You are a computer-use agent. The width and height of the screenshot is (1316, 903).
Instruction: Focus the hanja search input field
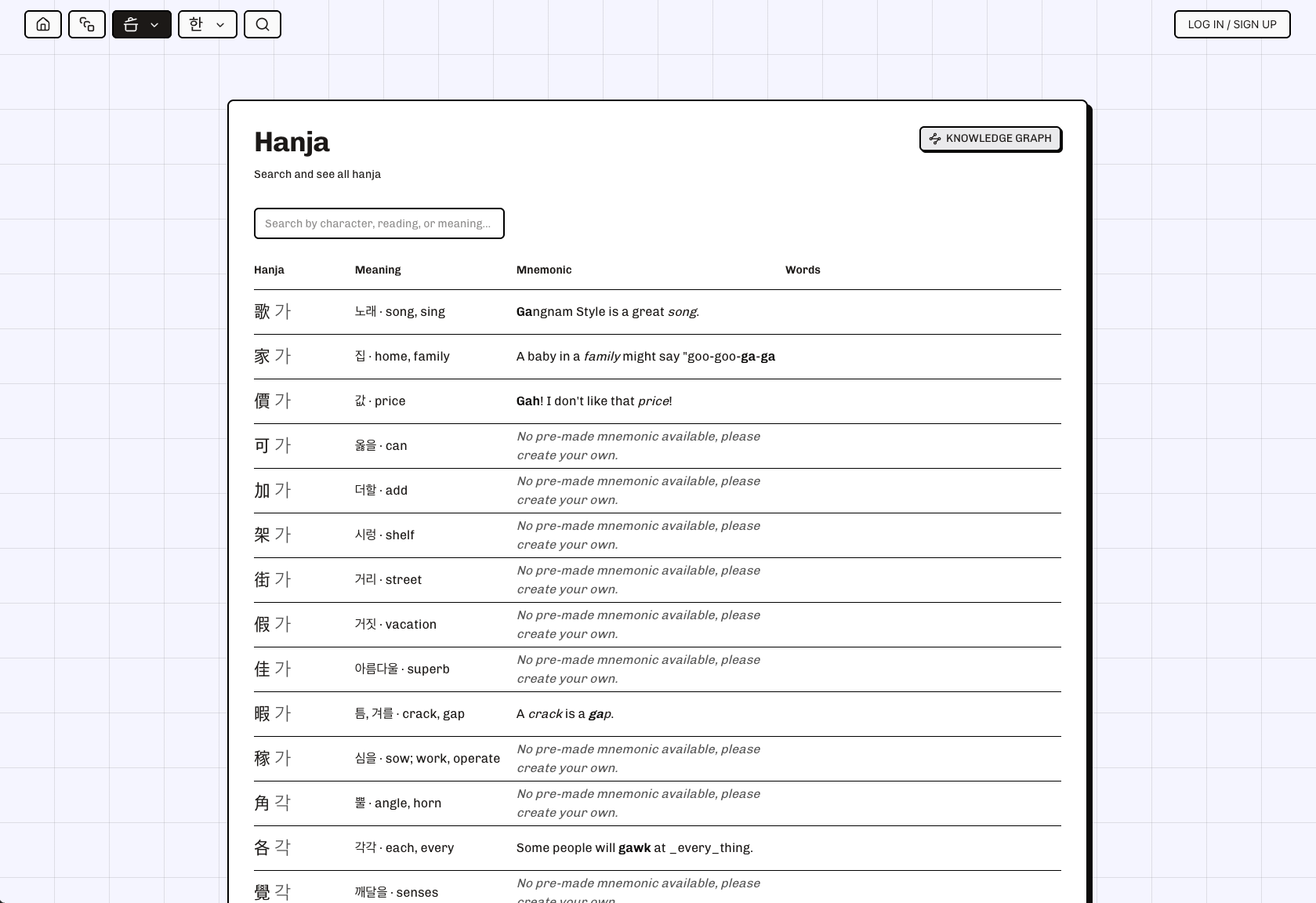(x=379, y=223)
